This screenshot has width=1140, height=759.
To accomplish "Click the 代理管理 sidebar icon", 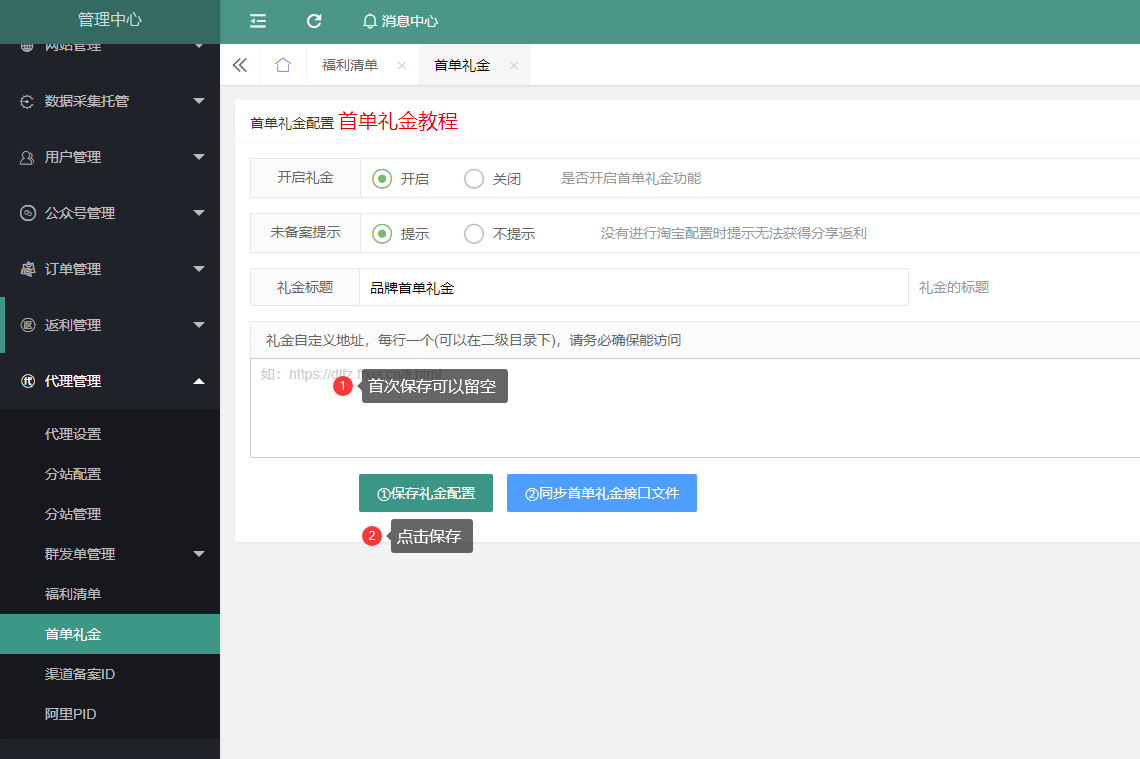I will tap(28, 381).
